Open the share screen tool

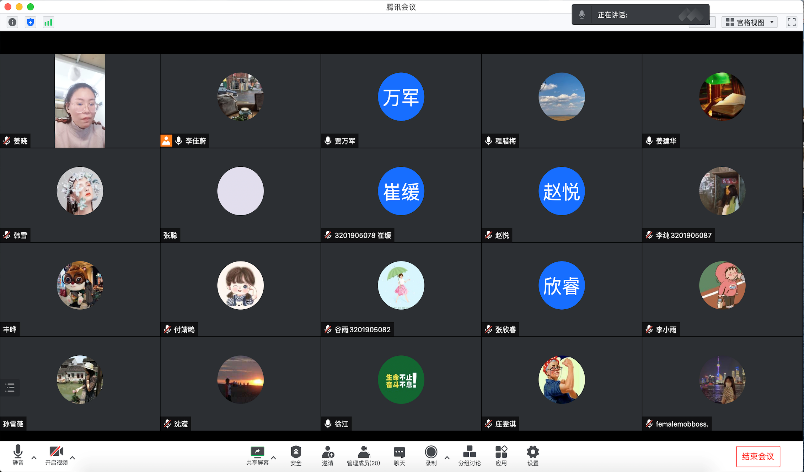(257, 454)
